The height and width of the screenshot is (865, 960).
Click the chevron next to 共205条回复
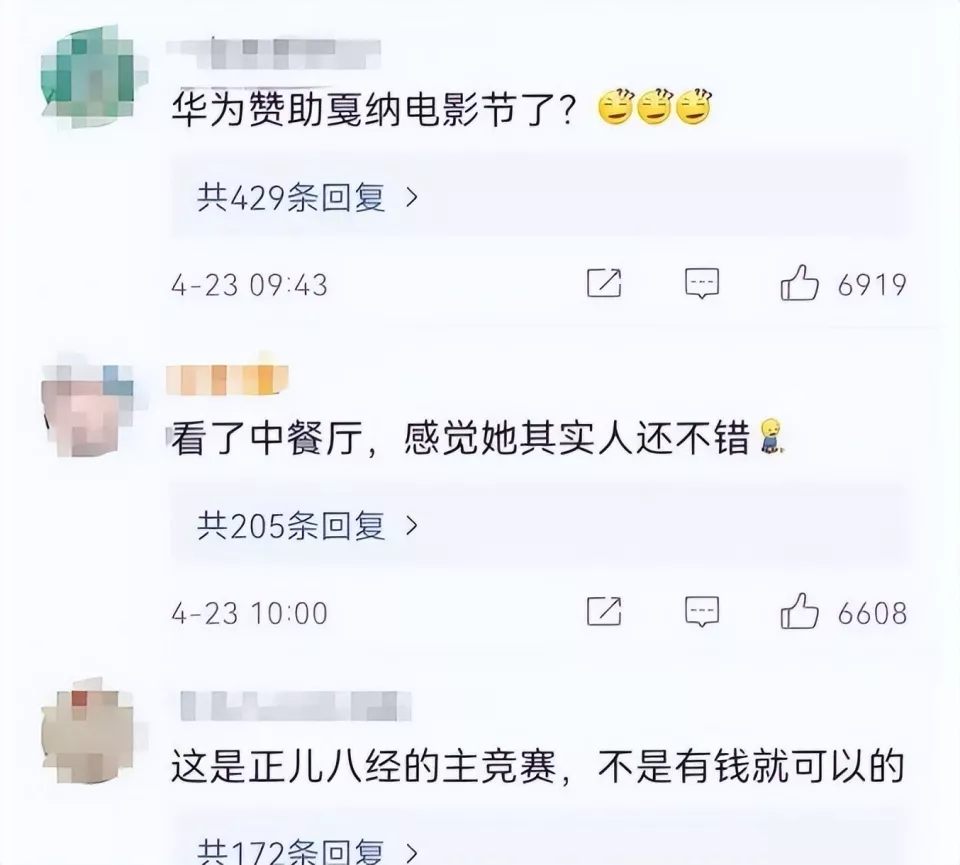(x=412, y=526)
